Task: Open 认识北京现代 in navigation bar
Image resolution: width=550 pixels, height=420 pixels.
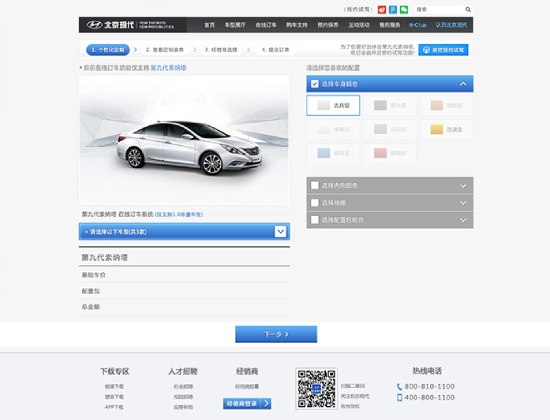Action: (x=451, y=25)
